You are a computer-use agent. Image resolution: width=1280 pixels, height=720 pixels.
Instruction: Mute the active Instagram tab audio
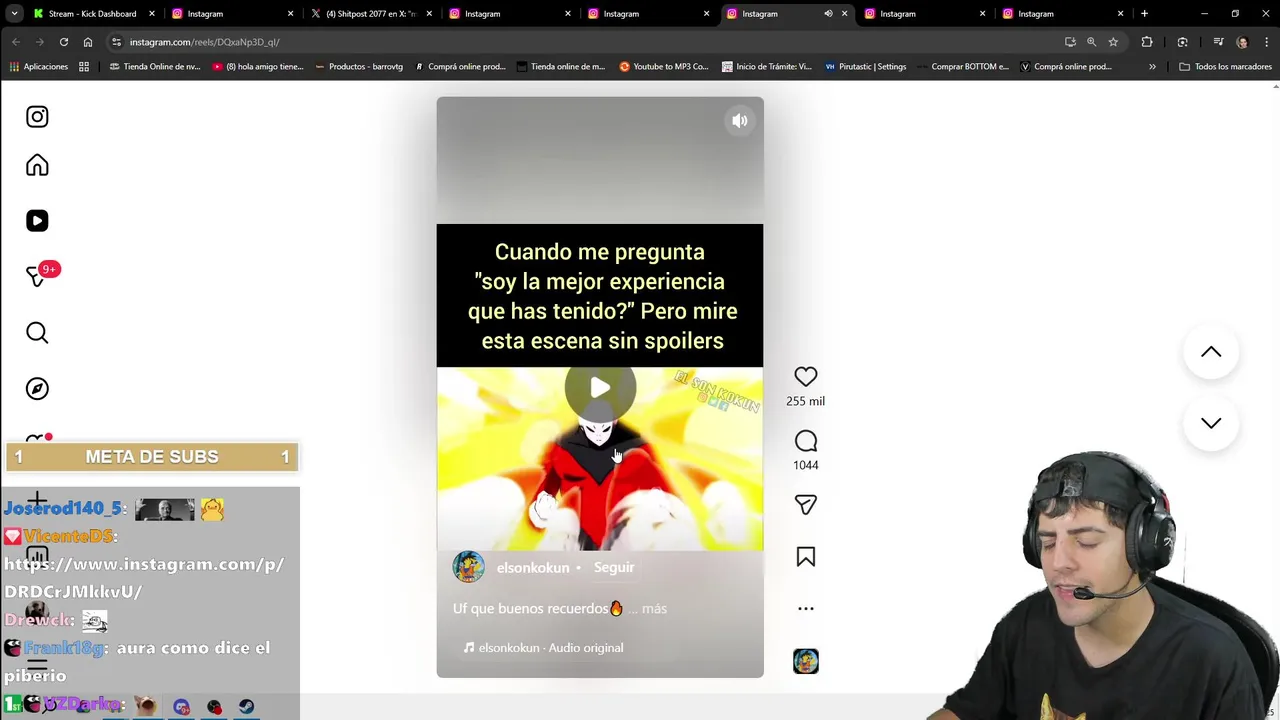pos(828,14)
